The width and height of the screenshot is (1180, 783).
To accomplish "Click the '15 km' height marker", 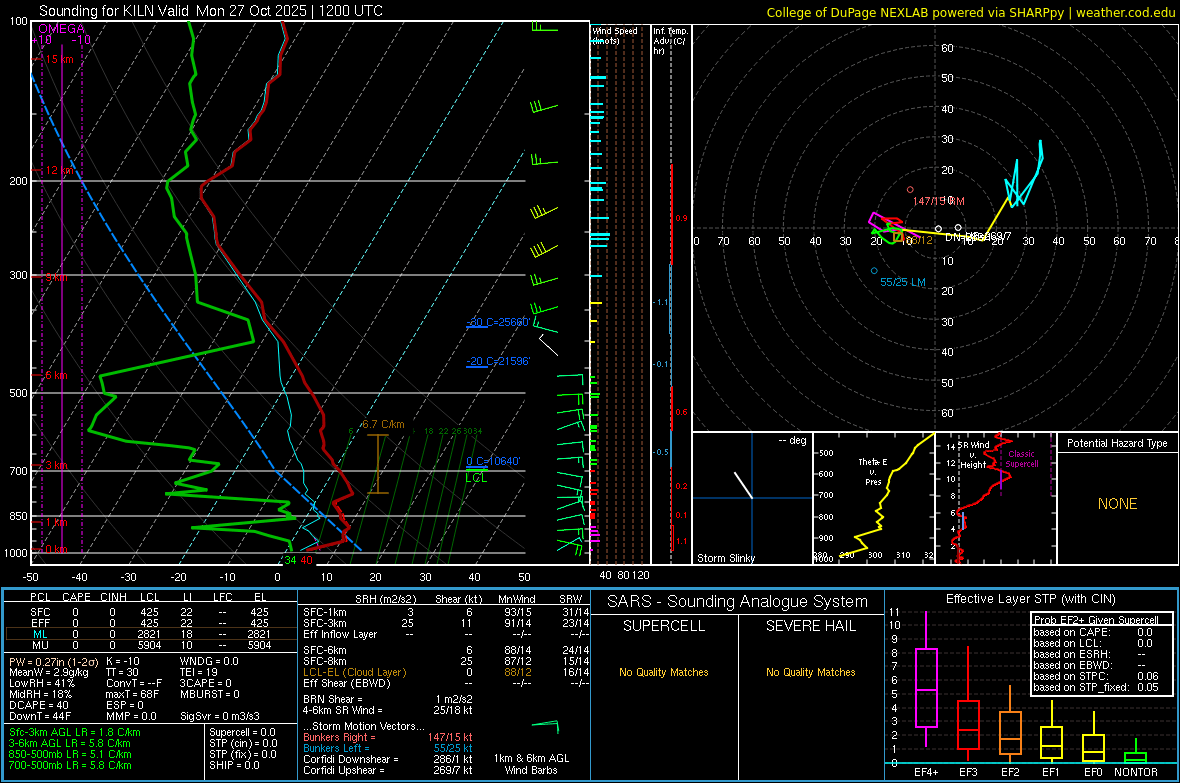I will click(59, 59).
